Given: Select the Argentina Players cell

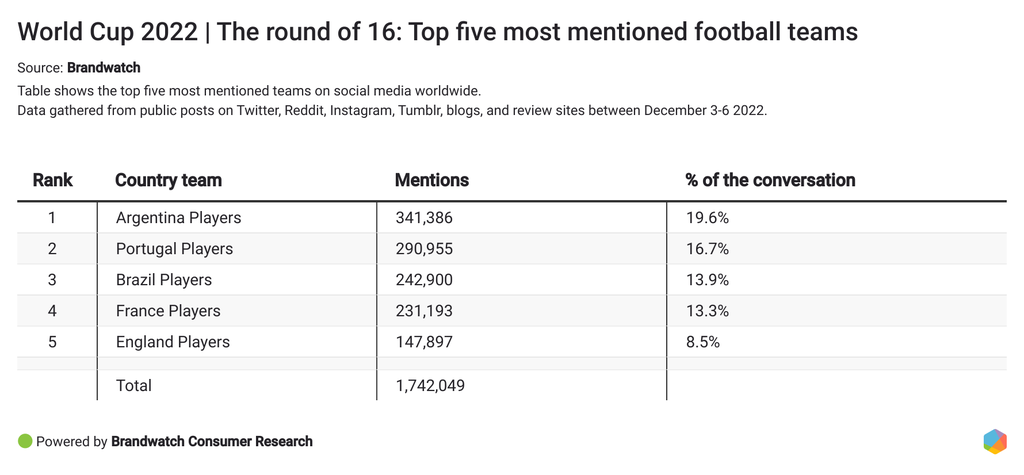Looking at the screenshot, I should pyautogui.click(x=178, y=218).
